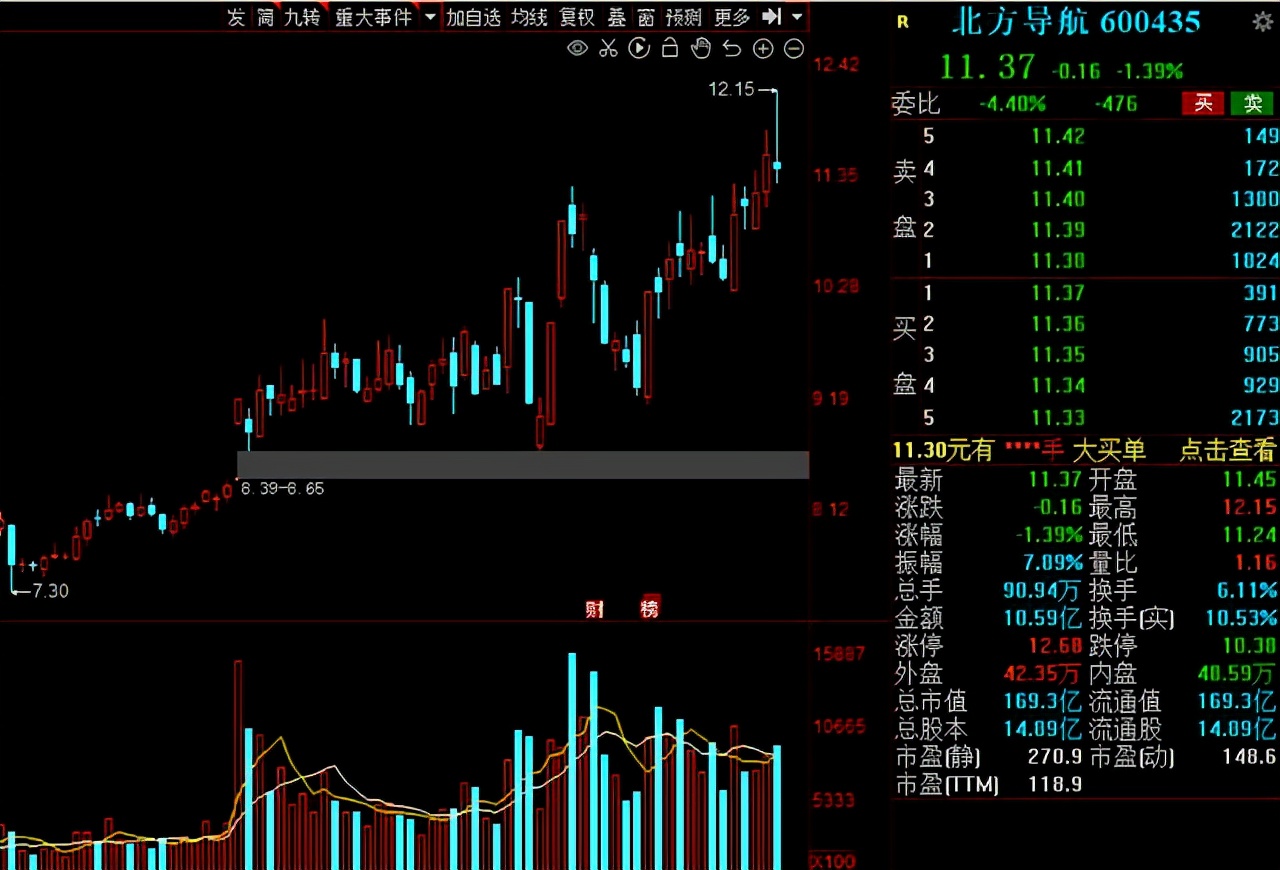Click the green 卖 sell button

(x=1252, y=103)
